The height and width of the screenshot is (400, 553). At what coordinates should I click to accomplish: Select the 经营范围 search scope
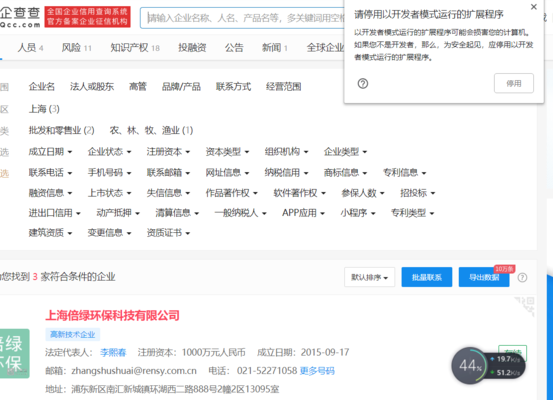click(x=283, y=86)
